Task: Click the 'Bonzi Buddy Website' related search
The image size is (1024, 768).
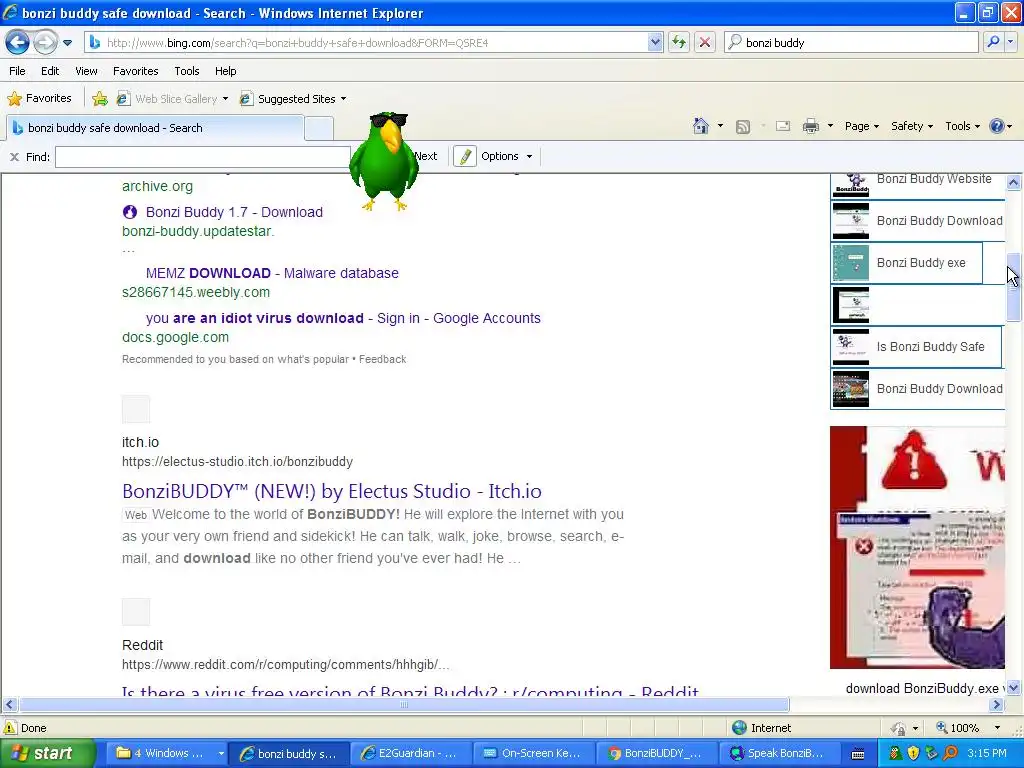Action: coord(918,184)
